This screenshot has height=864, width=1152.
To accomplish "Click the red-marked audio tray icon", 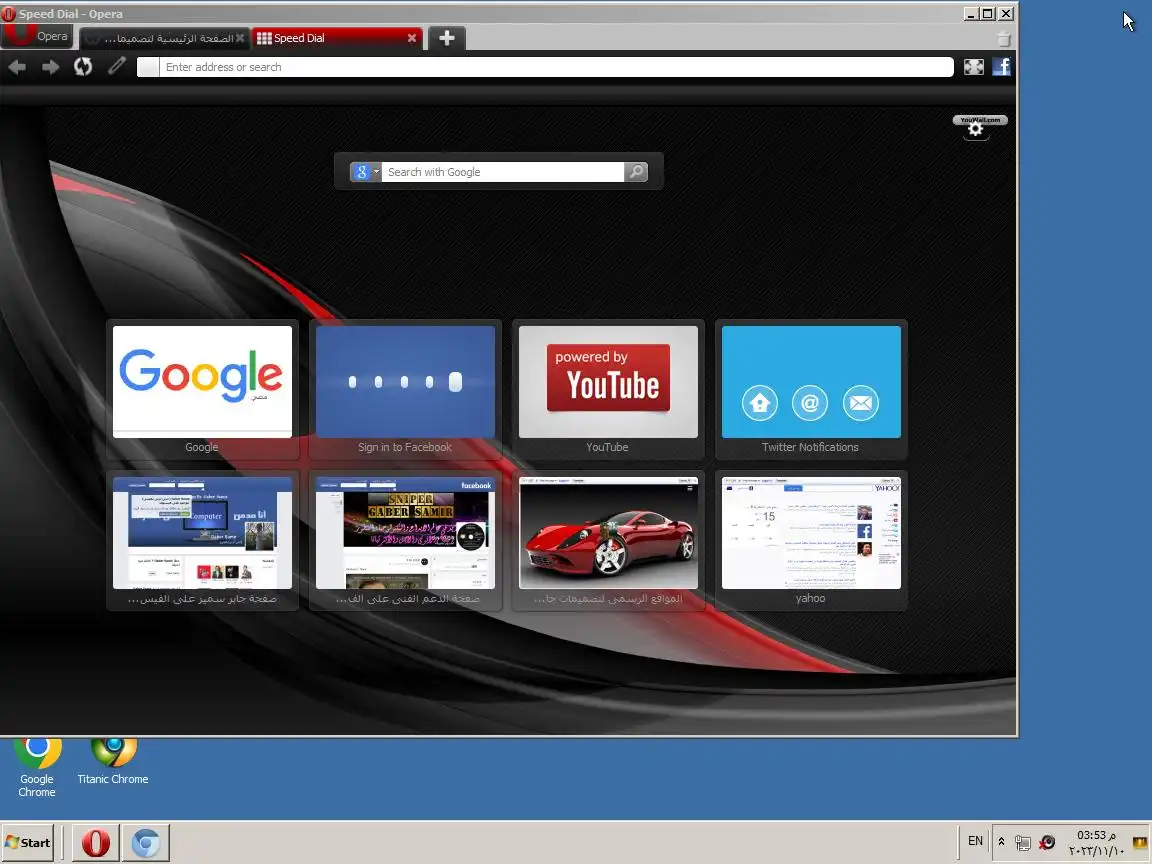I will (x=1047, y=842).
